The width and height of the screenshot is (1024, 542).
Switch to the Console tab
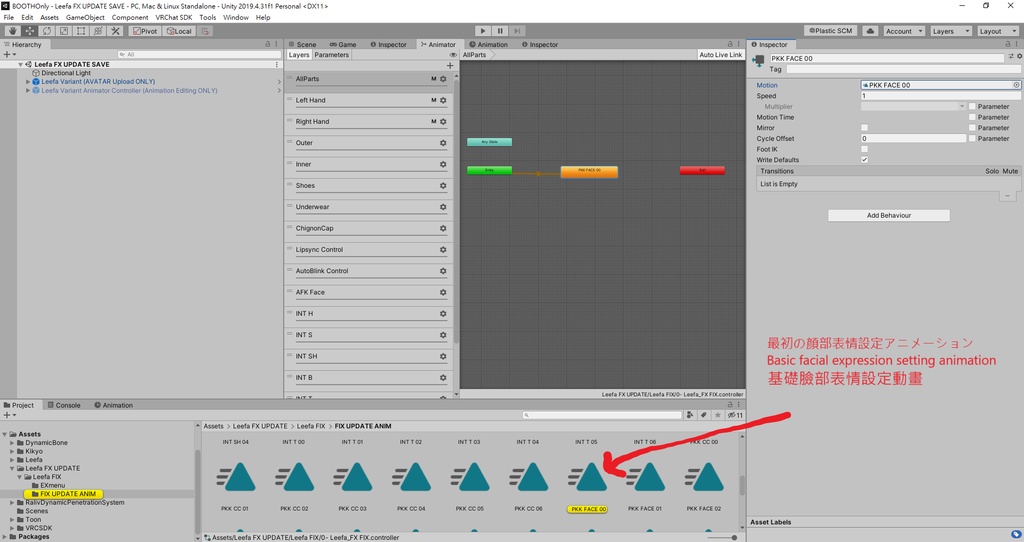click(64, 406)
